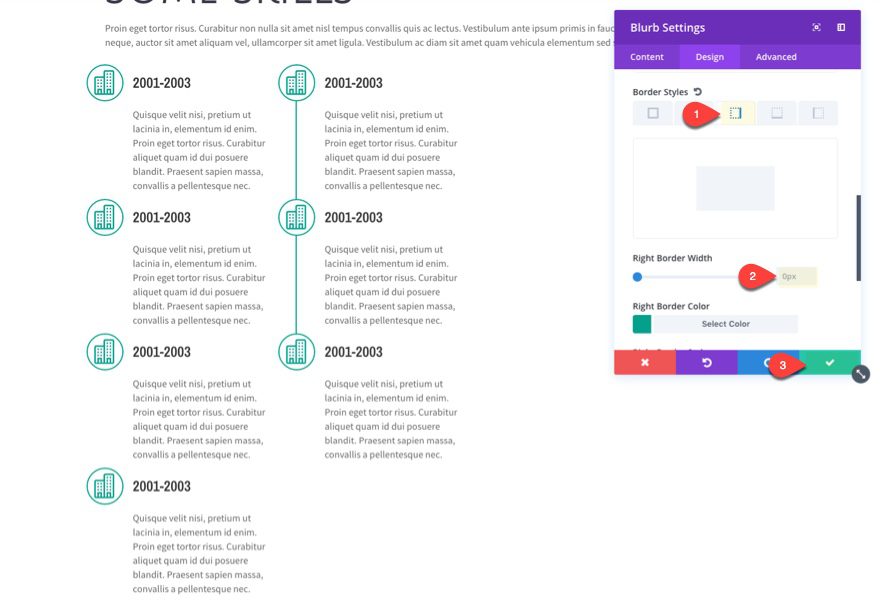The image size is (880, 611).
Task: Select the left border style icon
Action: coord(818,113)
